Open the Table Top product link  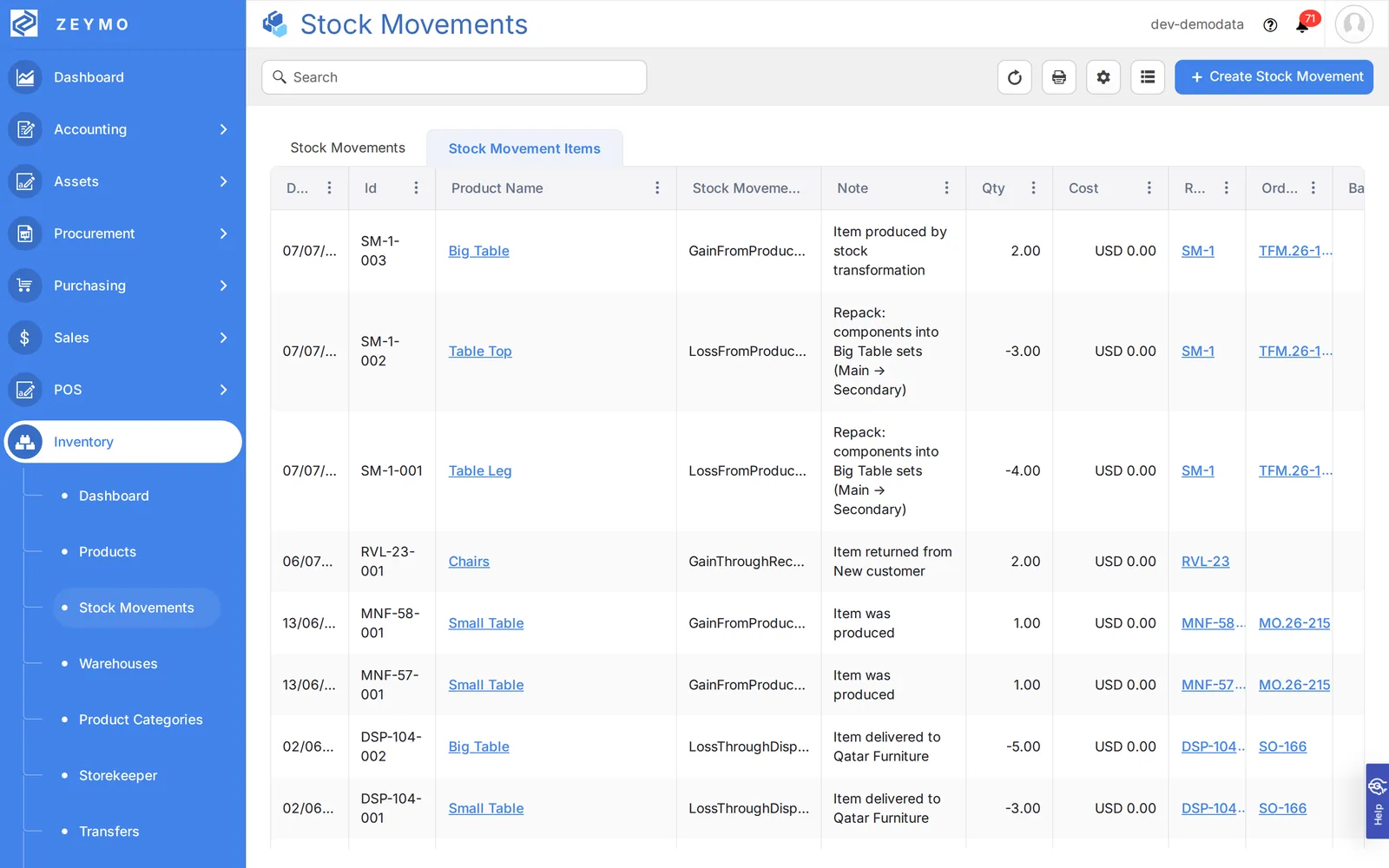point(480,352)
